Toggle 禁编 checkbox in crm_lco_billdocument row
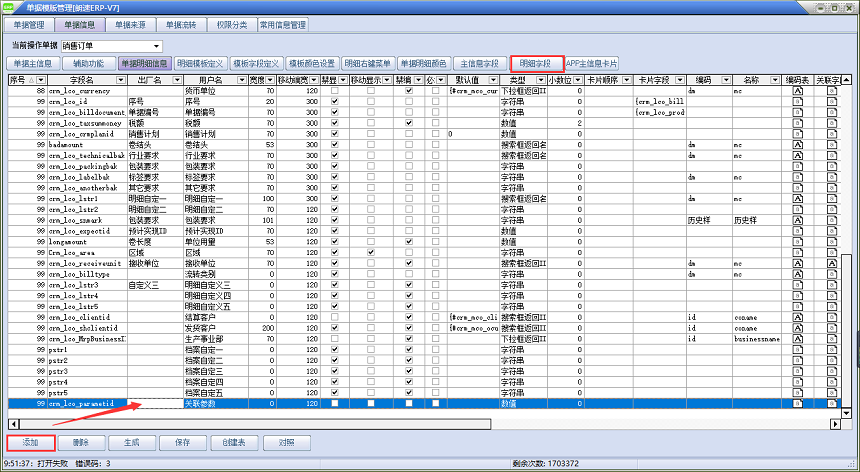The width and height of the screenshot is (860, 472). click(x=410, y=112)
